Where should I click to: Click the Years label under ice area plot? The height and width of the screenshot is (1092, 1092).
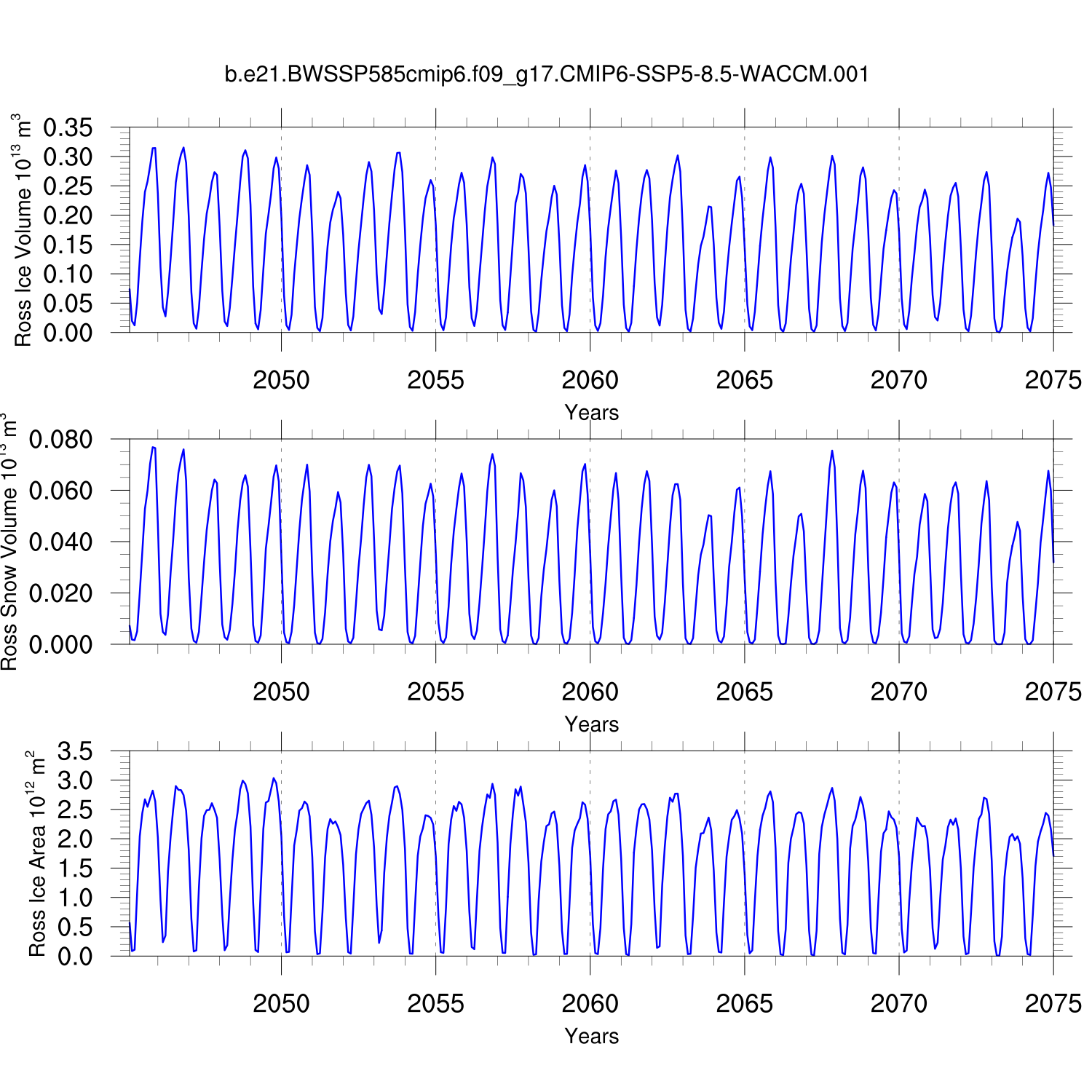[591, 1036]
